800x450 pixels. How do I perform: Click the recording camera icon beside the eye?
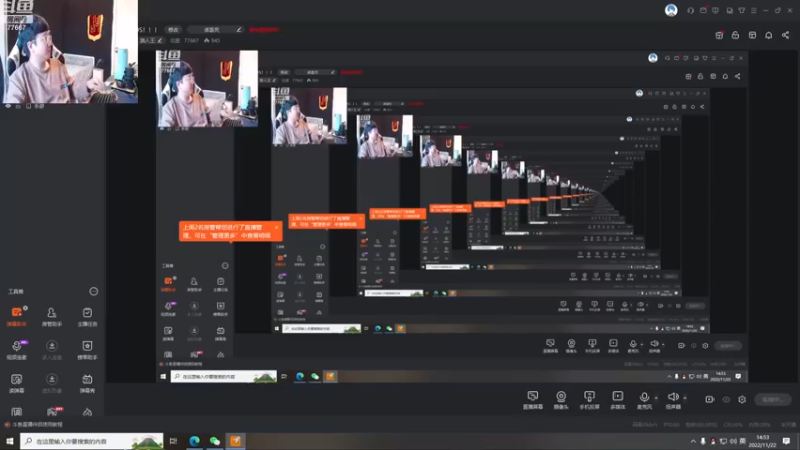710,399
